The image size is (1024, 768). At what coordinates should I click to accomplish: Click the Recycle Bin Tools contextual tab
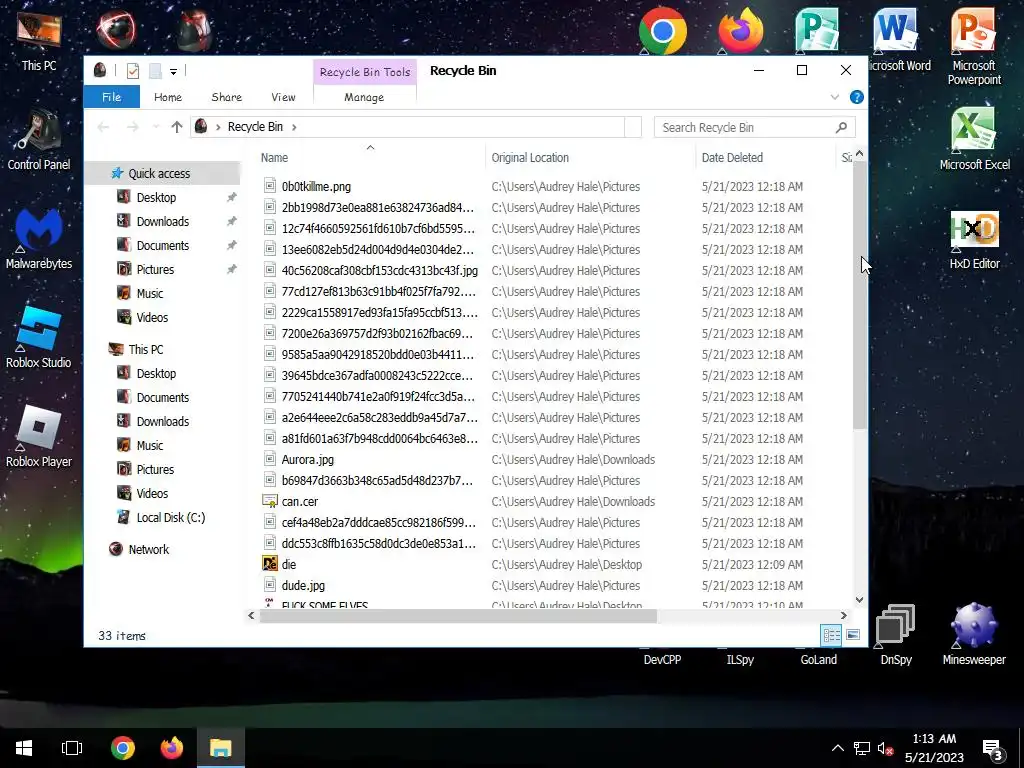click(365, 72)
